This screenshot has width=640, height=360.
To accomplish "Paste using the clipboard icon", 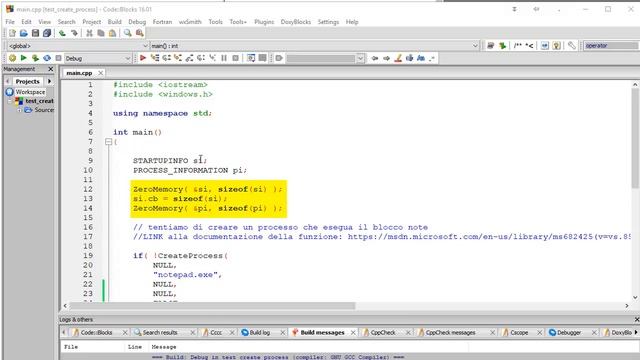I will click(112, 33).
